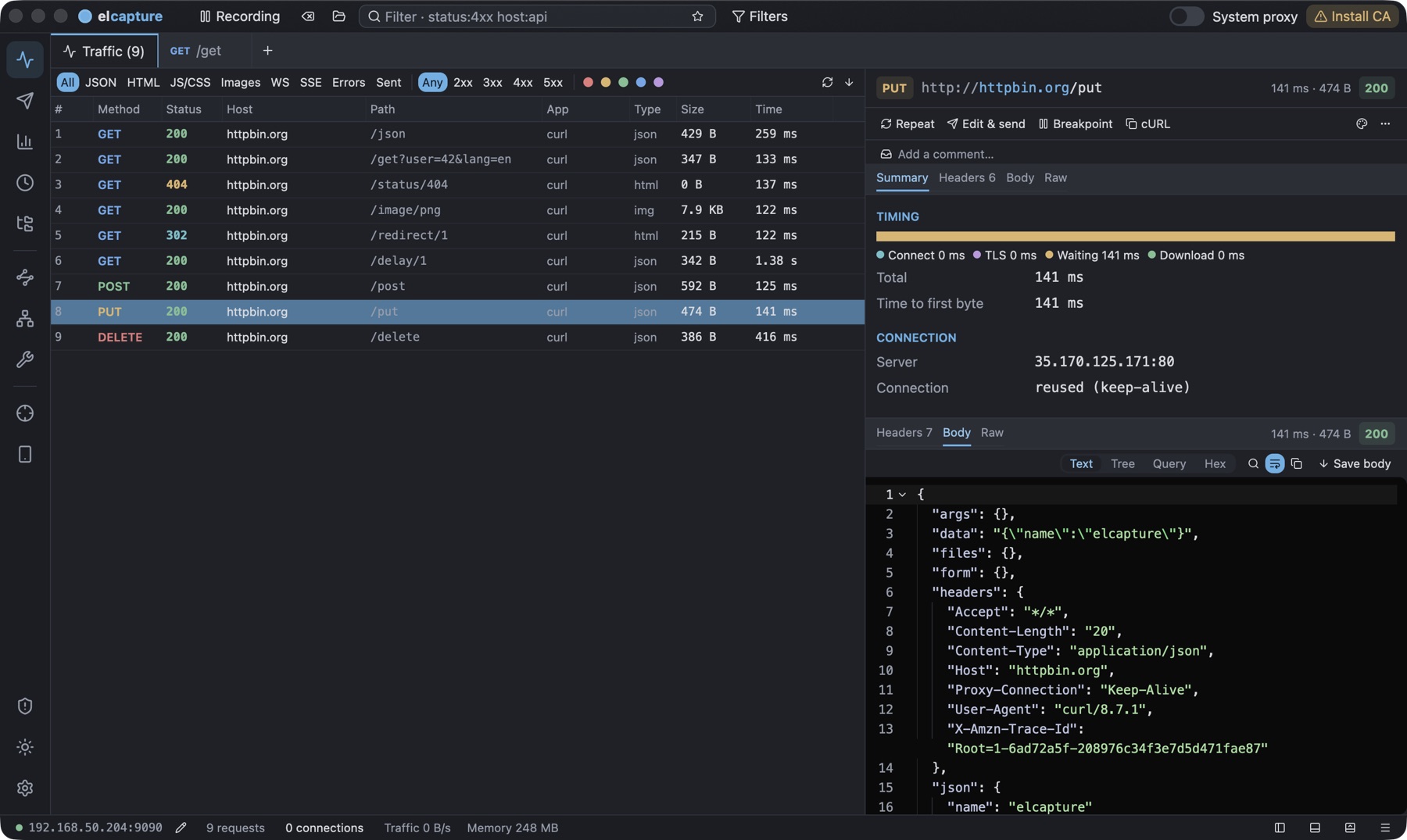
Task: Click the Repeat button
Action: pyautogui.click(x=908, y=123)
